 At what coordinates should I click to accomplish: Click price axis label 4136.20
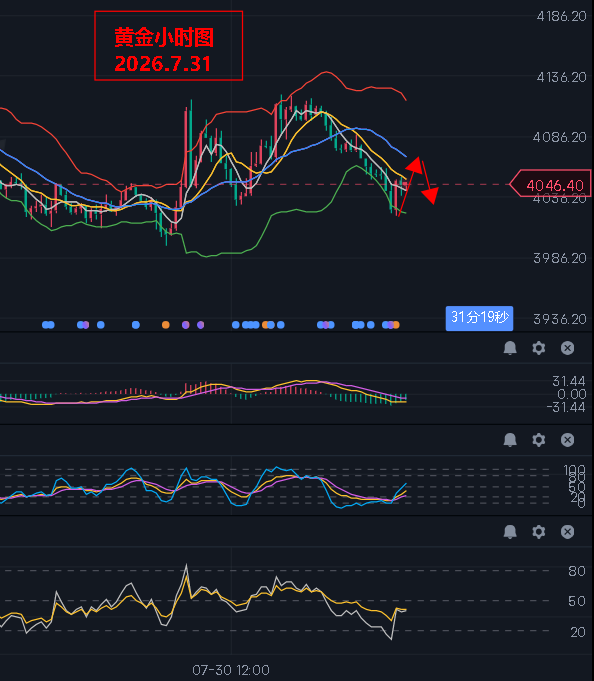click(561, 77)
